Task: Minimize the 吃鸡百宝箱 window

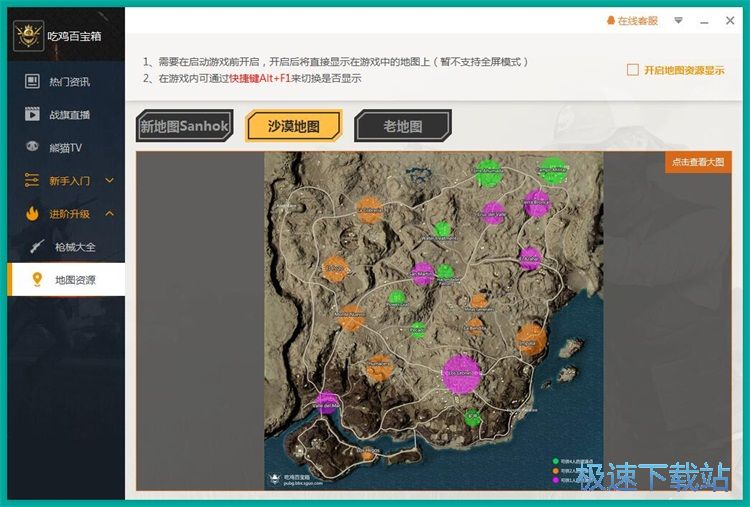Action: click(704, 21)
